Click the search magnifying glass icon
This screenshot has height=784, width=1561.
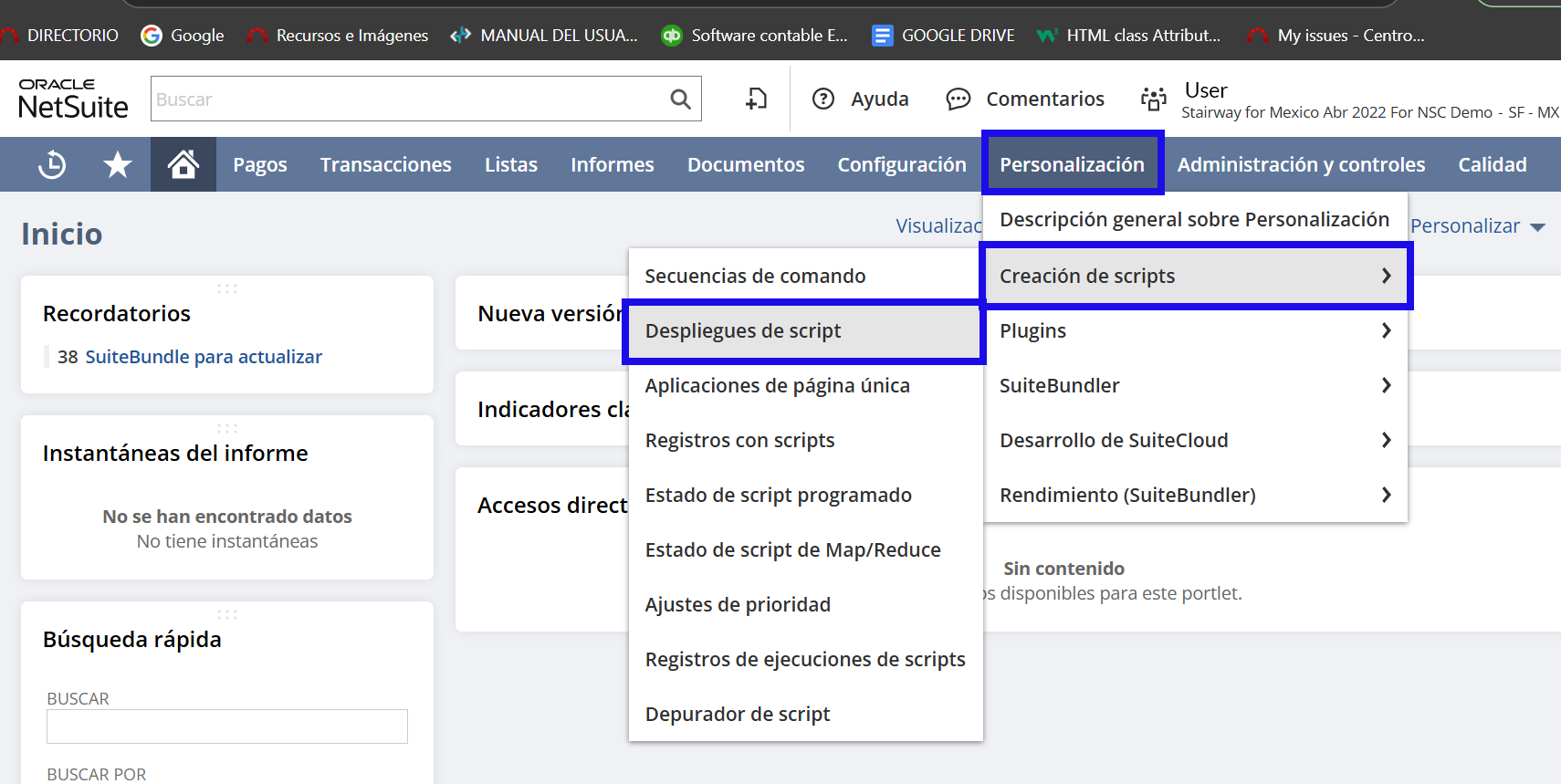pos(680,99)
